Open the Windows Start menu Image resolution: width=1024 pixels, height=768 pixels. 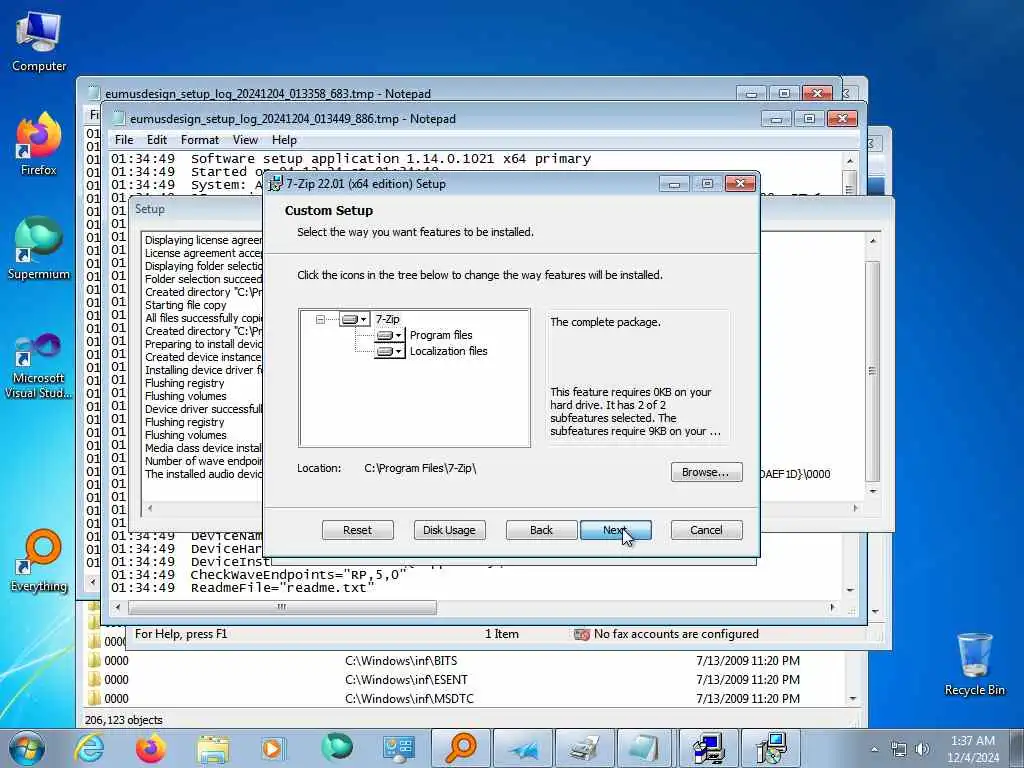[26, 748]
